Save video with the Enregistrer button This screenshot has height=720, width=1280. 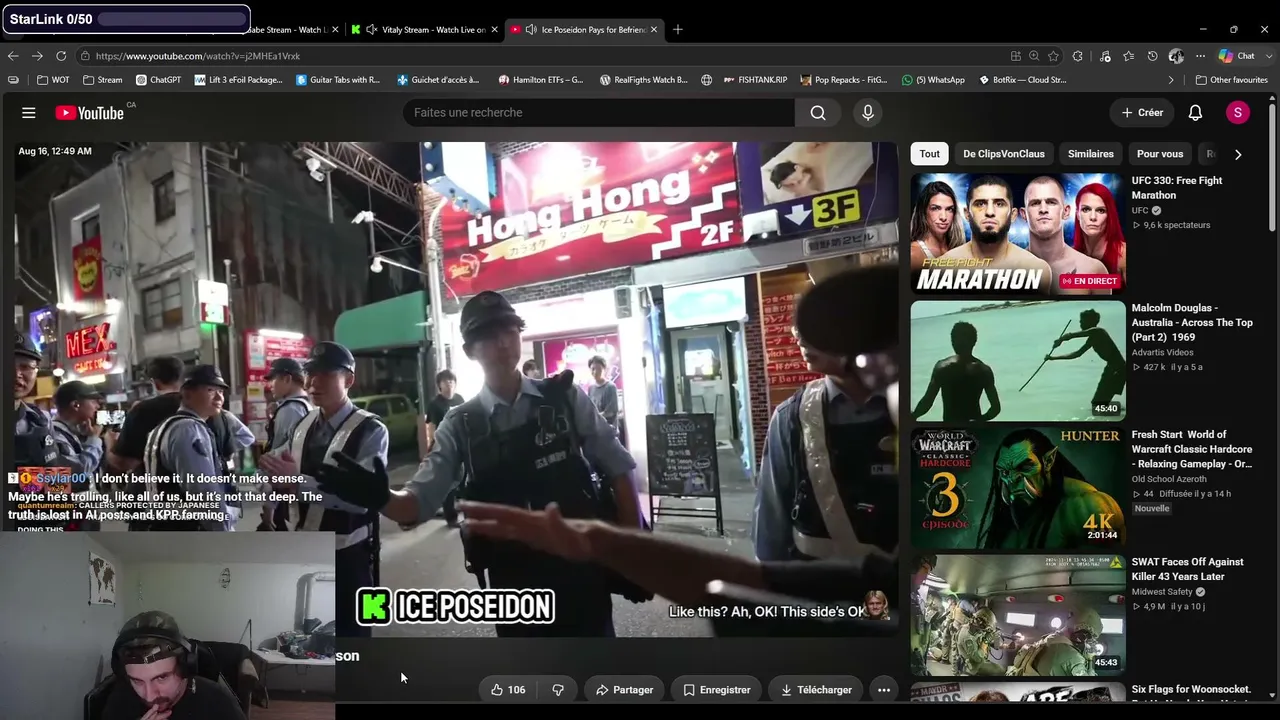pos(717,690)
